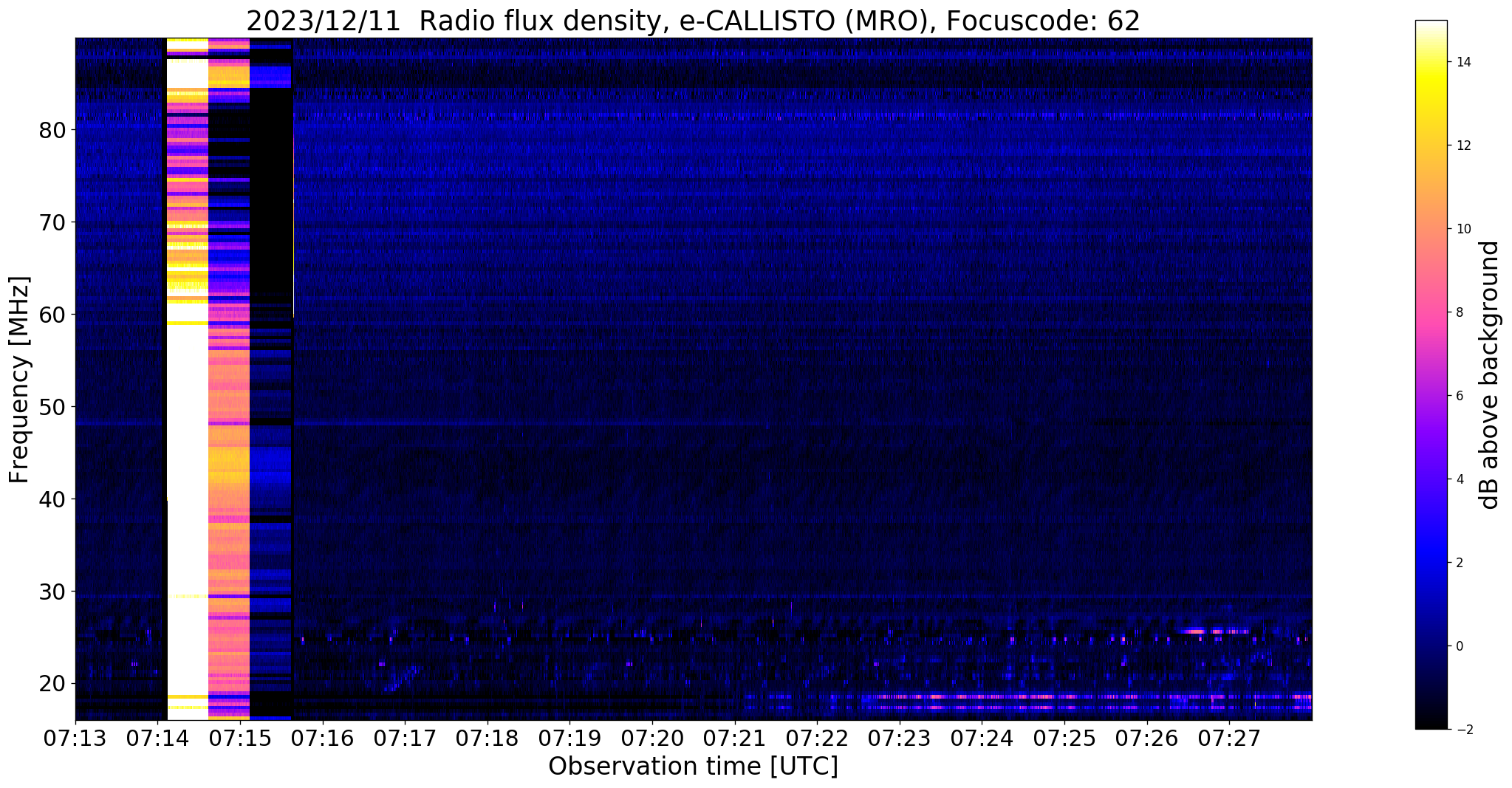1512x788 pixels.
Task: Click the colorbar tick label 14
Action: (1463, 62)
